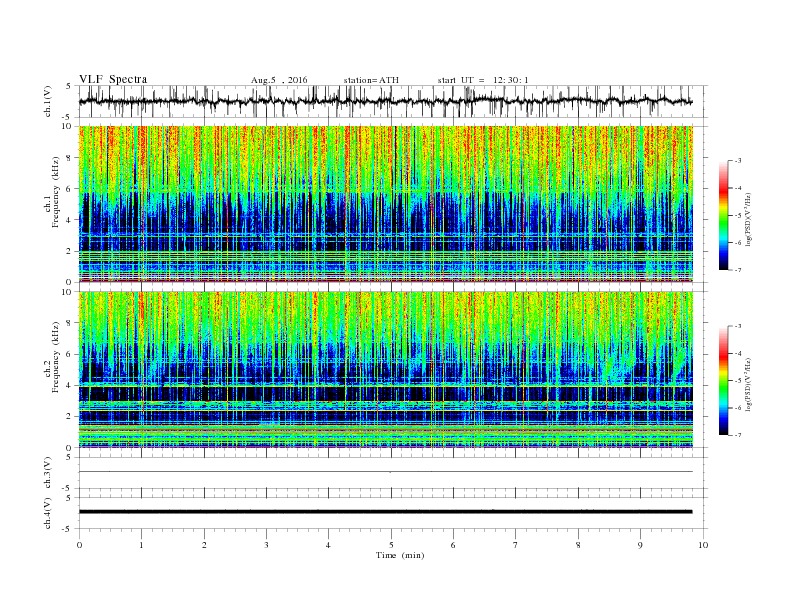This screenshot has width=792, height=612.
Task: Click the "8" kHz tick on ch.1 spectrogram axis
Action: (x=70, y=158)
